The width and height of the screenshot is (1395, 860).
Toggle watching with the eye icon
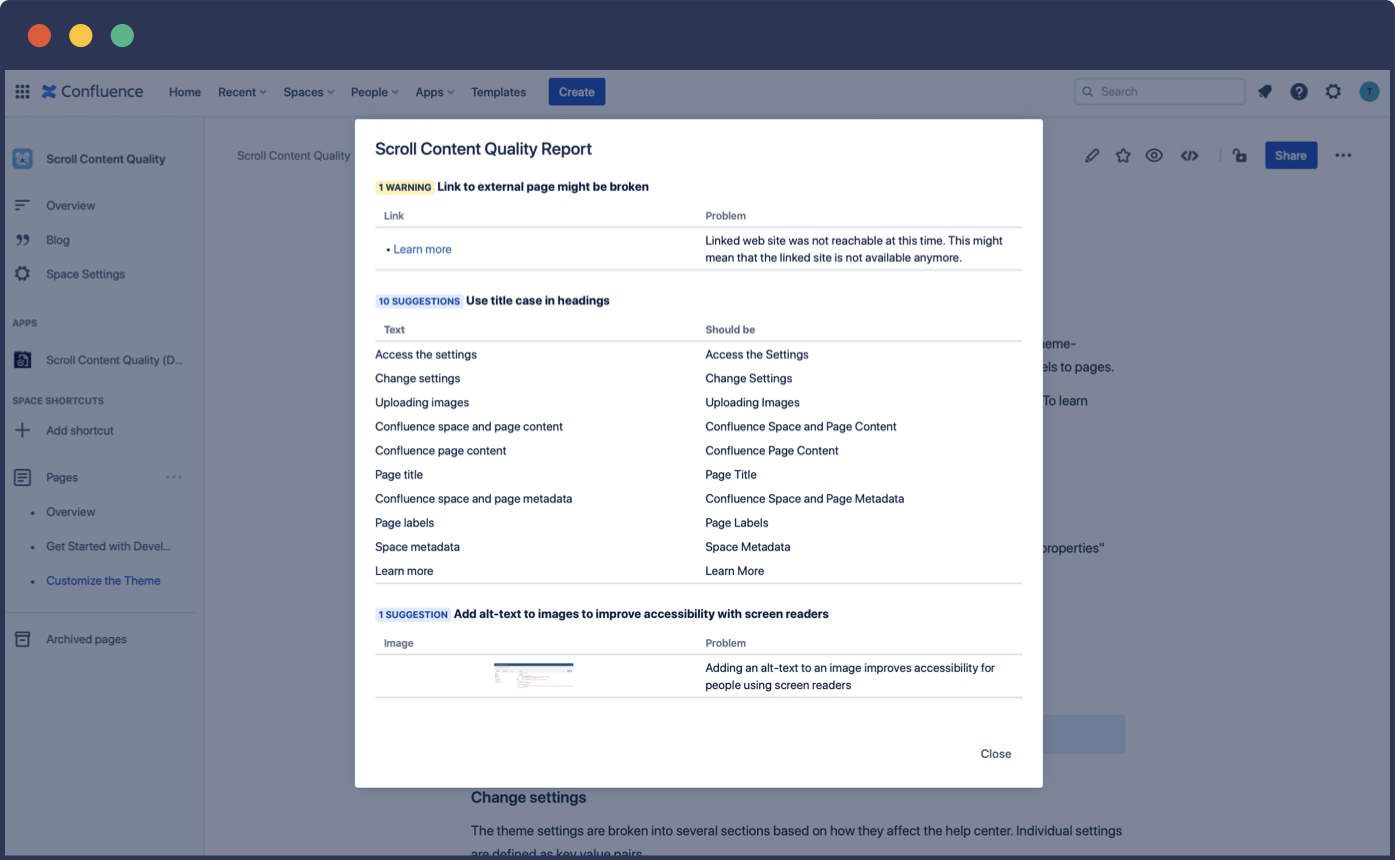point(1154,156)
